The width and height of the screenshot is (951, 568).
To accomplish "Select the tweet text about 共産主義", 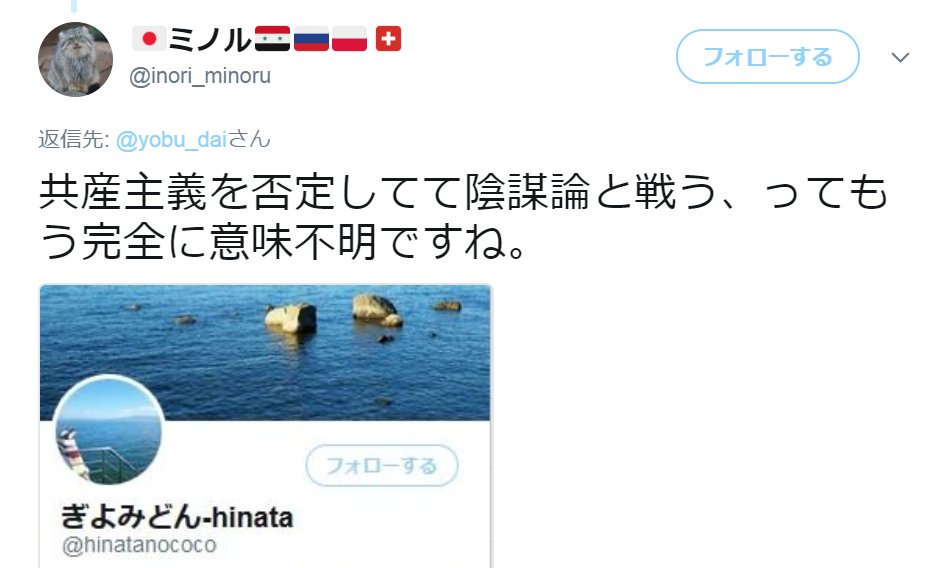I will click(x=464, y=217).
